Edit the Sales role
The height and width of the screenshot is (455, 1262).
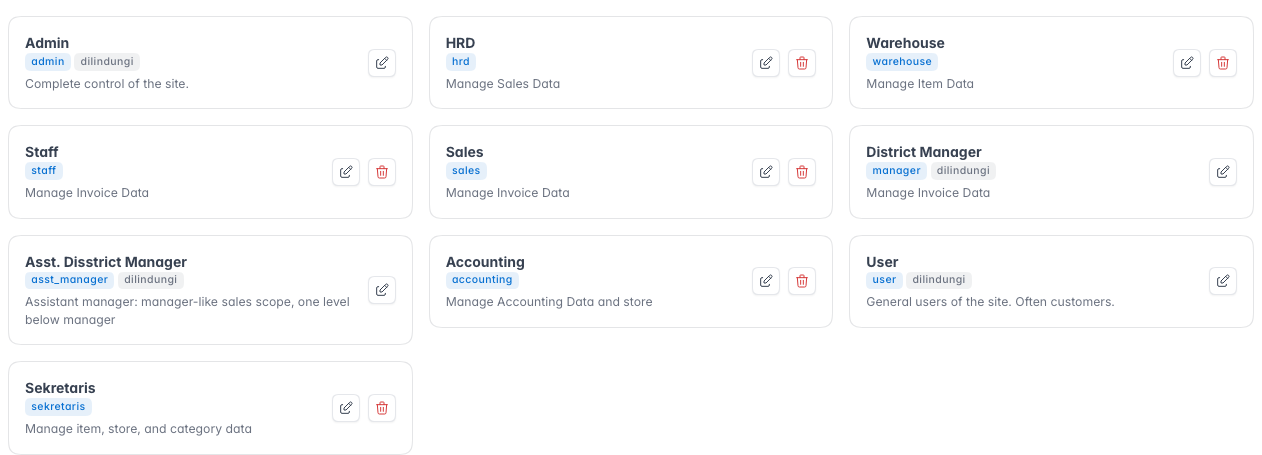point(766,172)
